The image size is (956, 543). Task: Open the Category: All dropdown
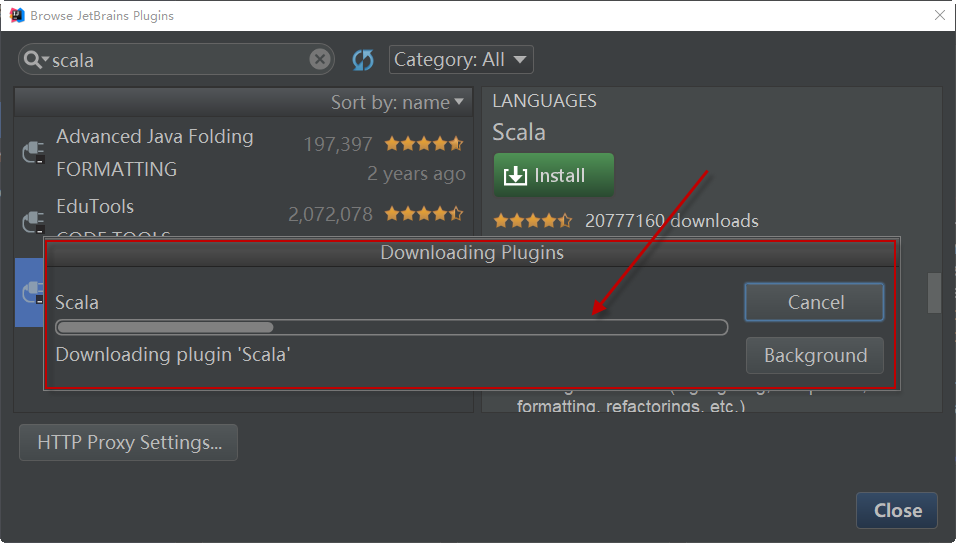click(x=461, y=60)
